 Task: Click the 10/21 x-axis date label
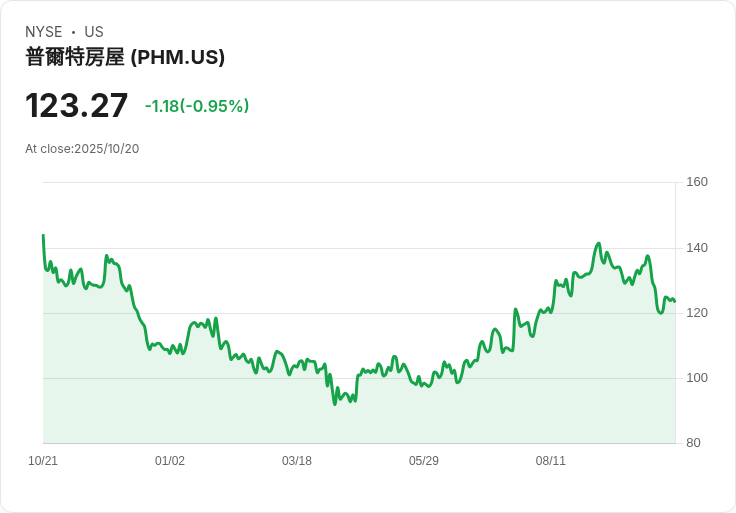click(43, 461)
